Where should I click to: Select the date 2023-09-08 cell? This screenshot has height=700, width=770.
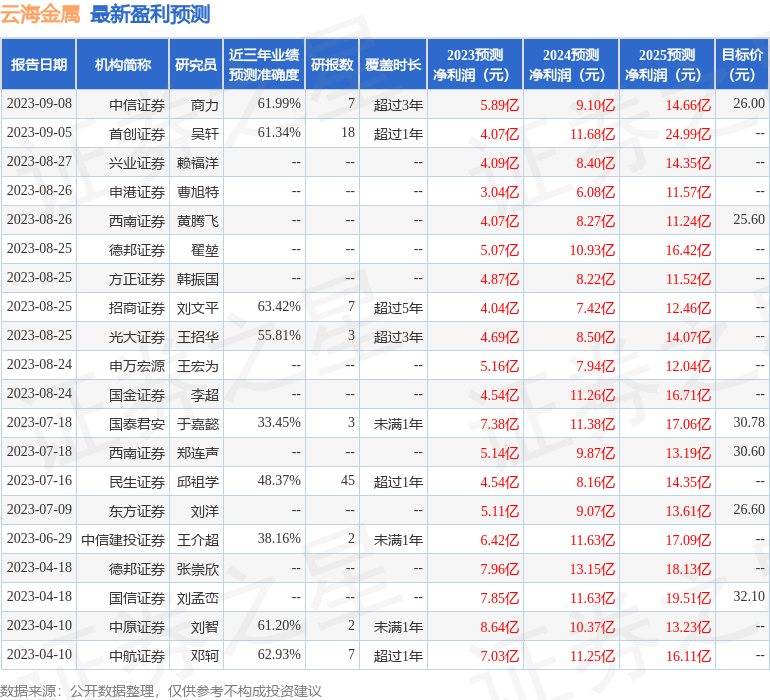tap(39, 104)
